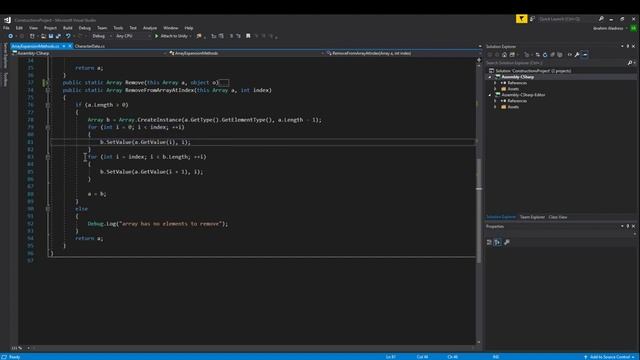This screenshot has width=640, height=360.
Task: Click the 'return a;' line near the bottom
Action: (89, 238)
